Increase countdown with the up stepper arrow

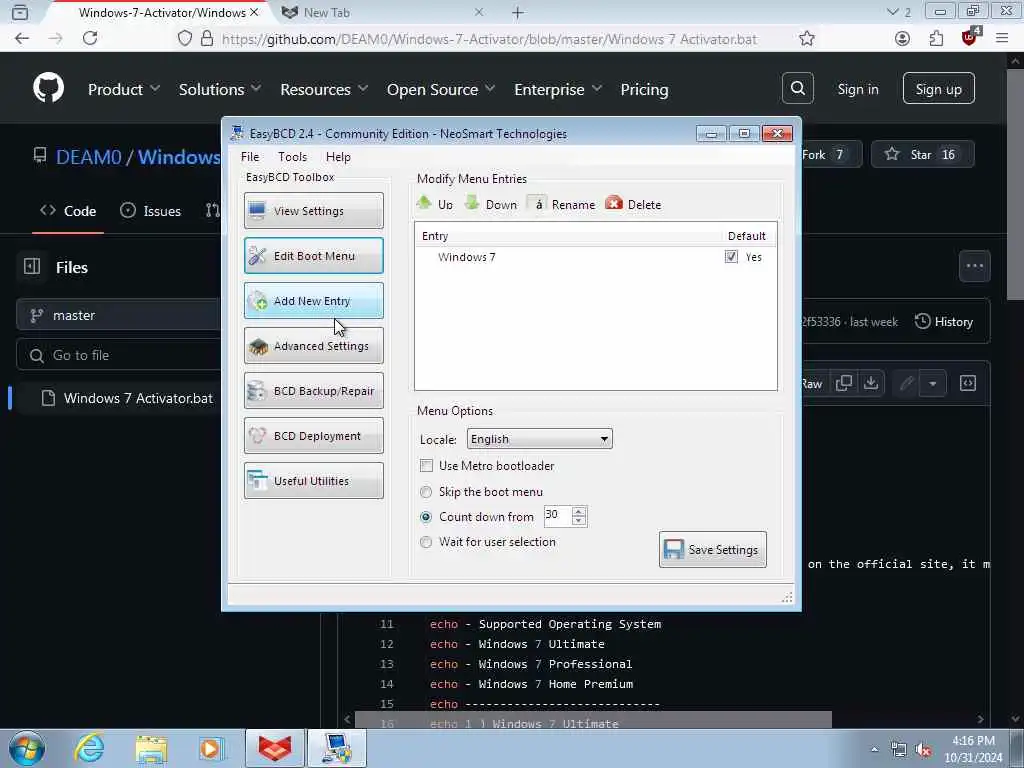click(x=579, y=511)
